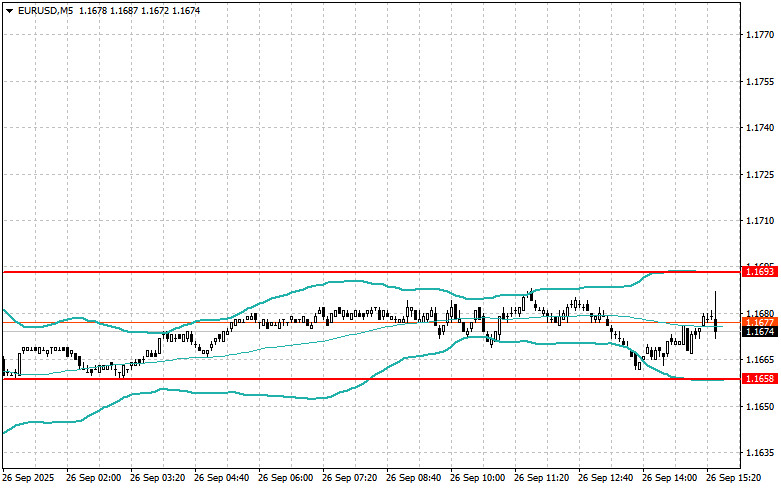Click the 26 Sep 14:00 time label
The image size is (781, 489).
(x=669, y=478)
